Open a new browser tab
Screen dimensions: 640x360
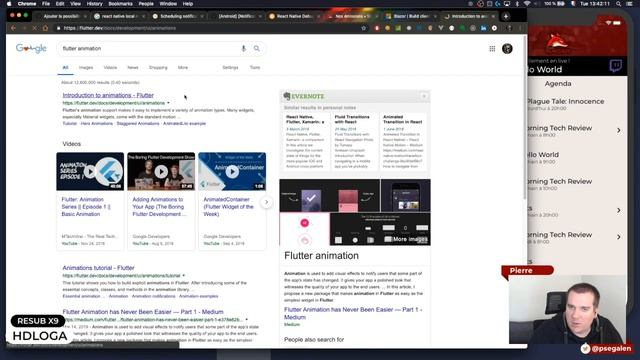(506, 16)
